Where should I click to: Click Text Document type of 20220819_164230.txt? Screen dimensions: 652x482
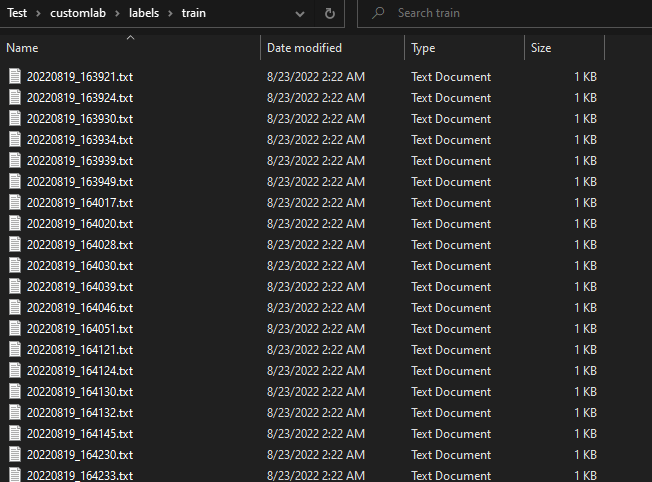coord(451,455)
